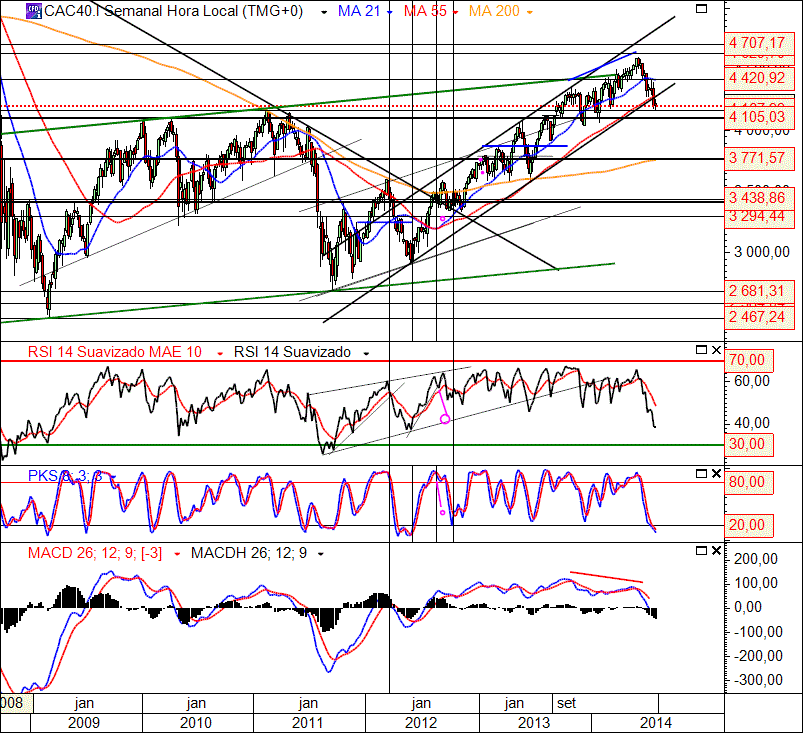Click the 4 420,92 price level label
Screen dimensions: 803x733
pos(757,78)
